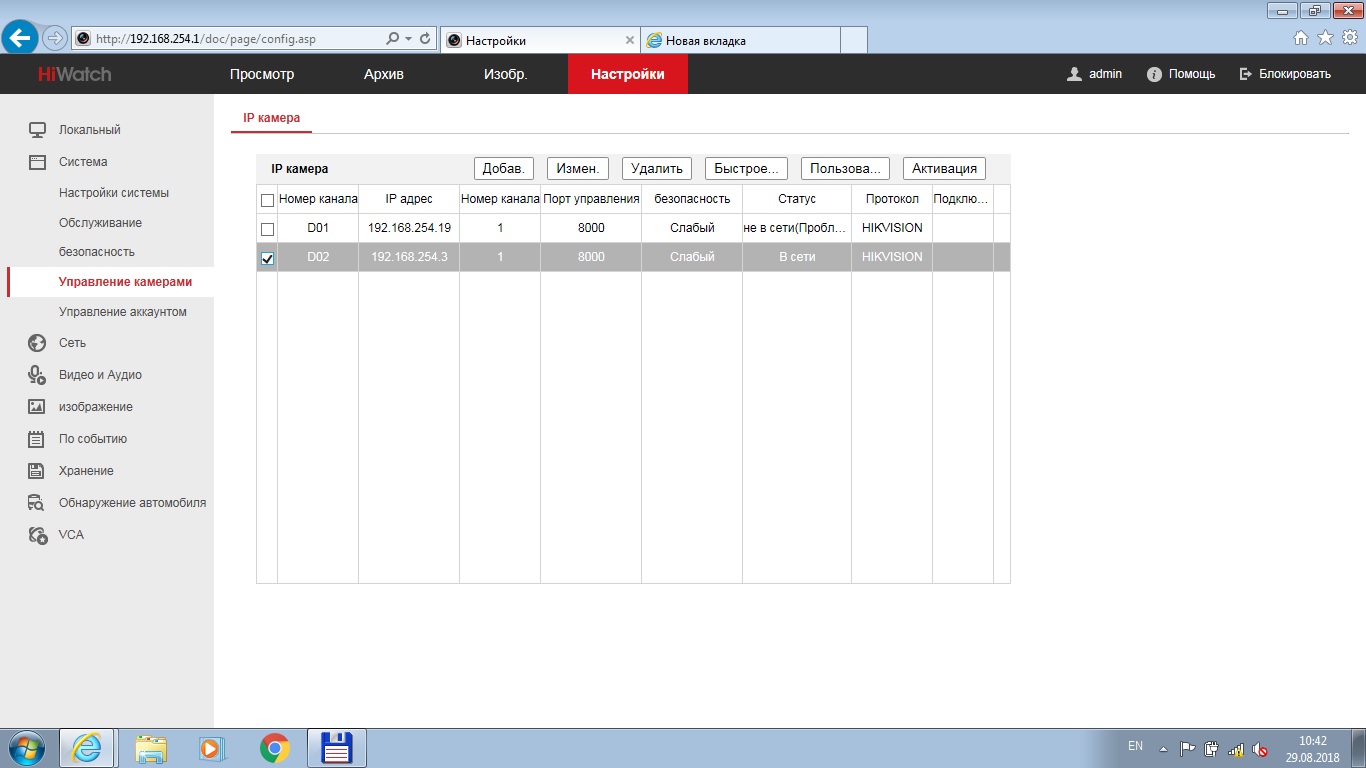Switch to the IP камера tab

(x=272, y=118)
